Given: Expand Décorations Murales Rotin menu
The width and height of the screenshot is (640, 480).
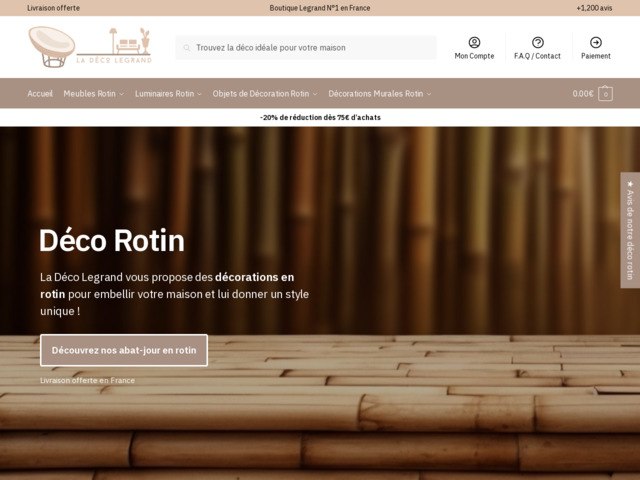Looking at the screenshot, I should click(x=379, y=94).
